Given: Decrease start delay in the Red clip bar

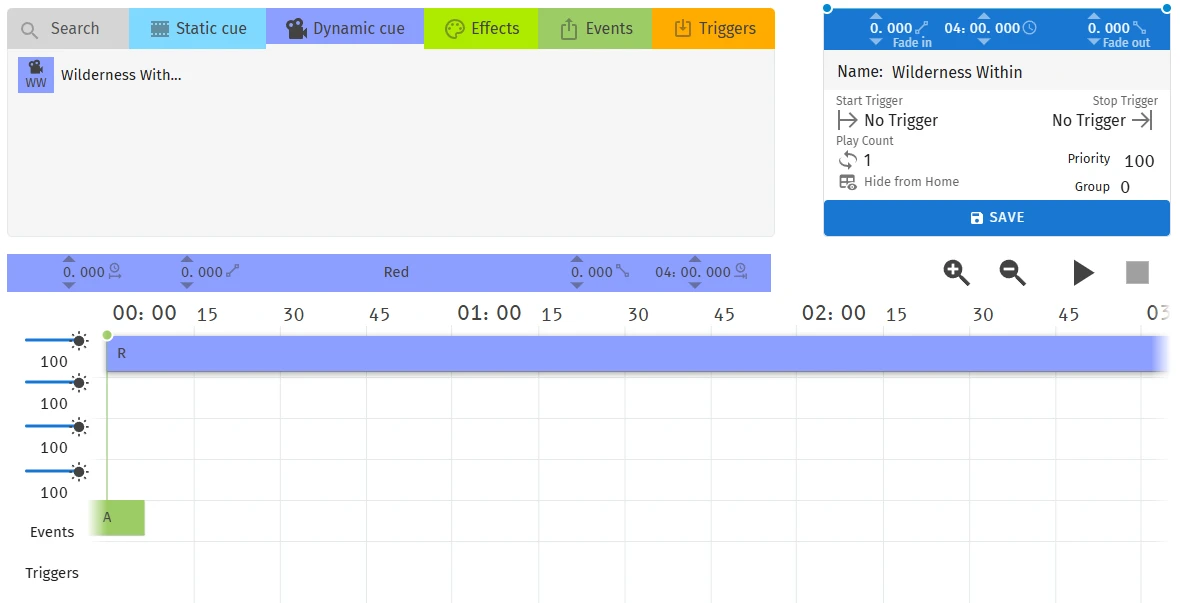Looking at the screenshot, I should pyautogui.click(x=68, y=285).
